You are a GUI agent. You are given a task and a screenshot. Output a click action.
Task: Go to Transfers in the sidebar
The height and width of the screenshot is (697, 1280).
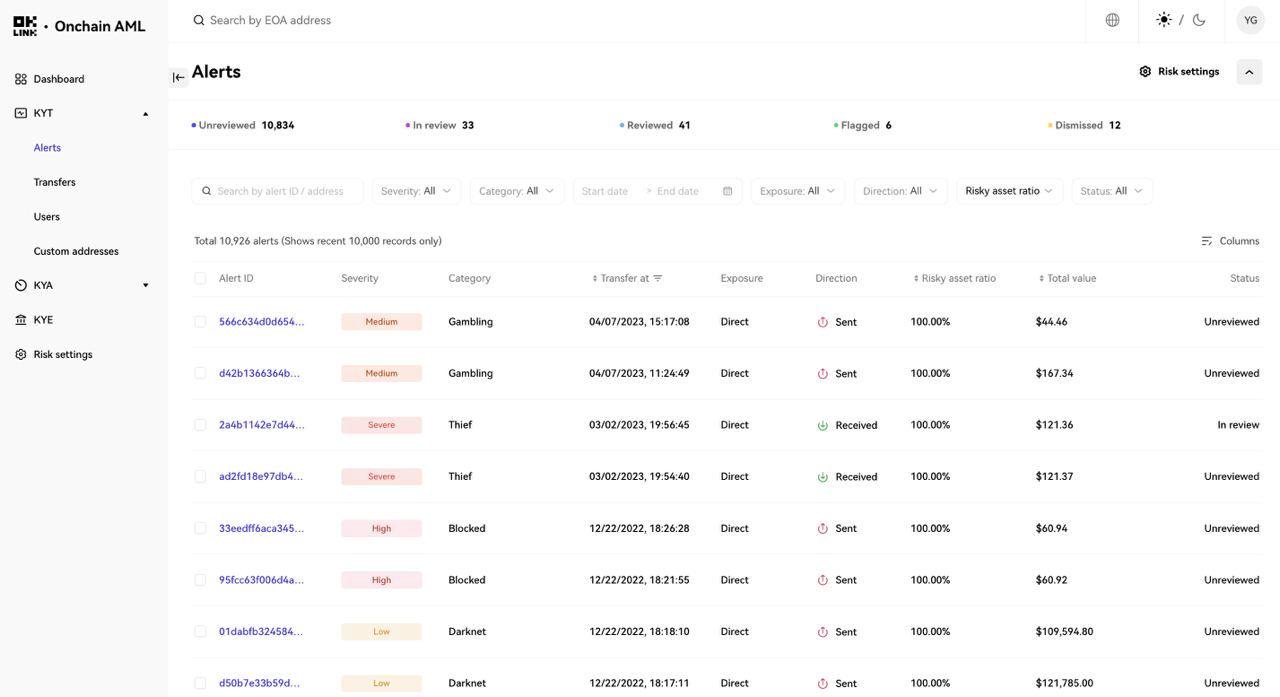click(x=55, y=182)
